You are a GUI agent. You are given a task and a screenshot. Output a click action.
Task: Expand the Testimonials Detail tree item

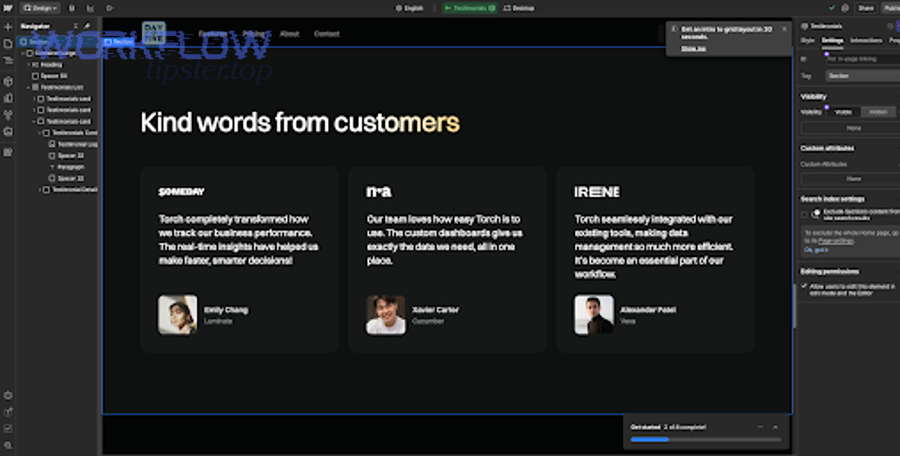click(x=40, y=189)
